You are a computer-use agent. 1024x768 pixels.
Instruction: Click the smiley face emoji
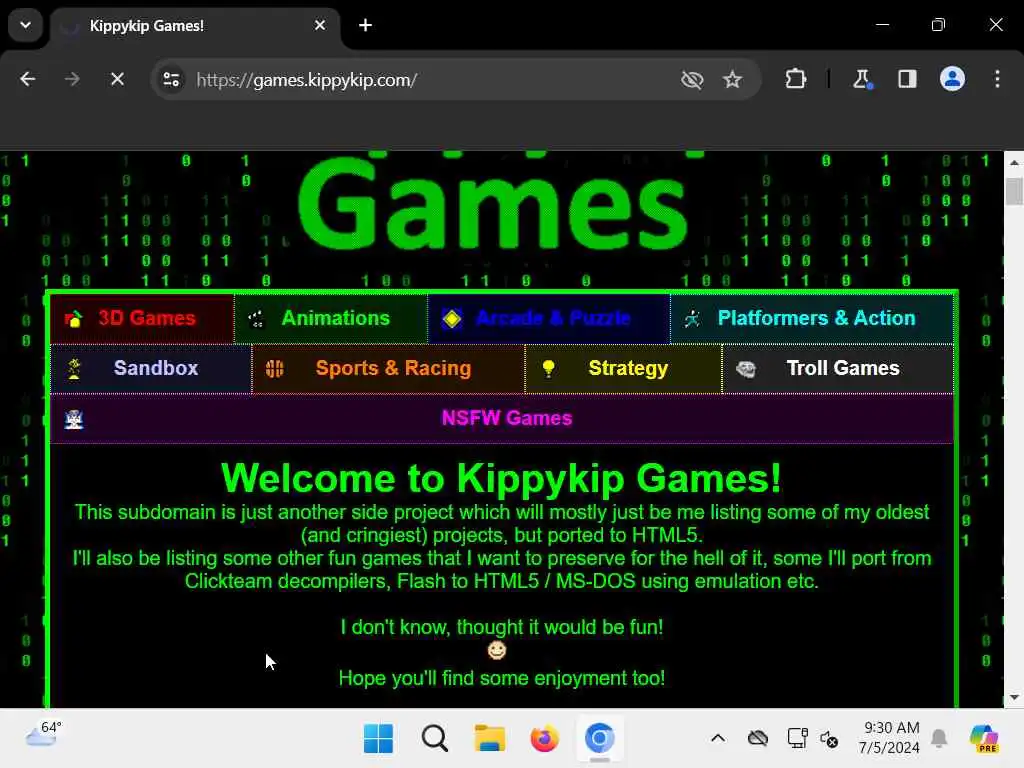click(497, 650)
